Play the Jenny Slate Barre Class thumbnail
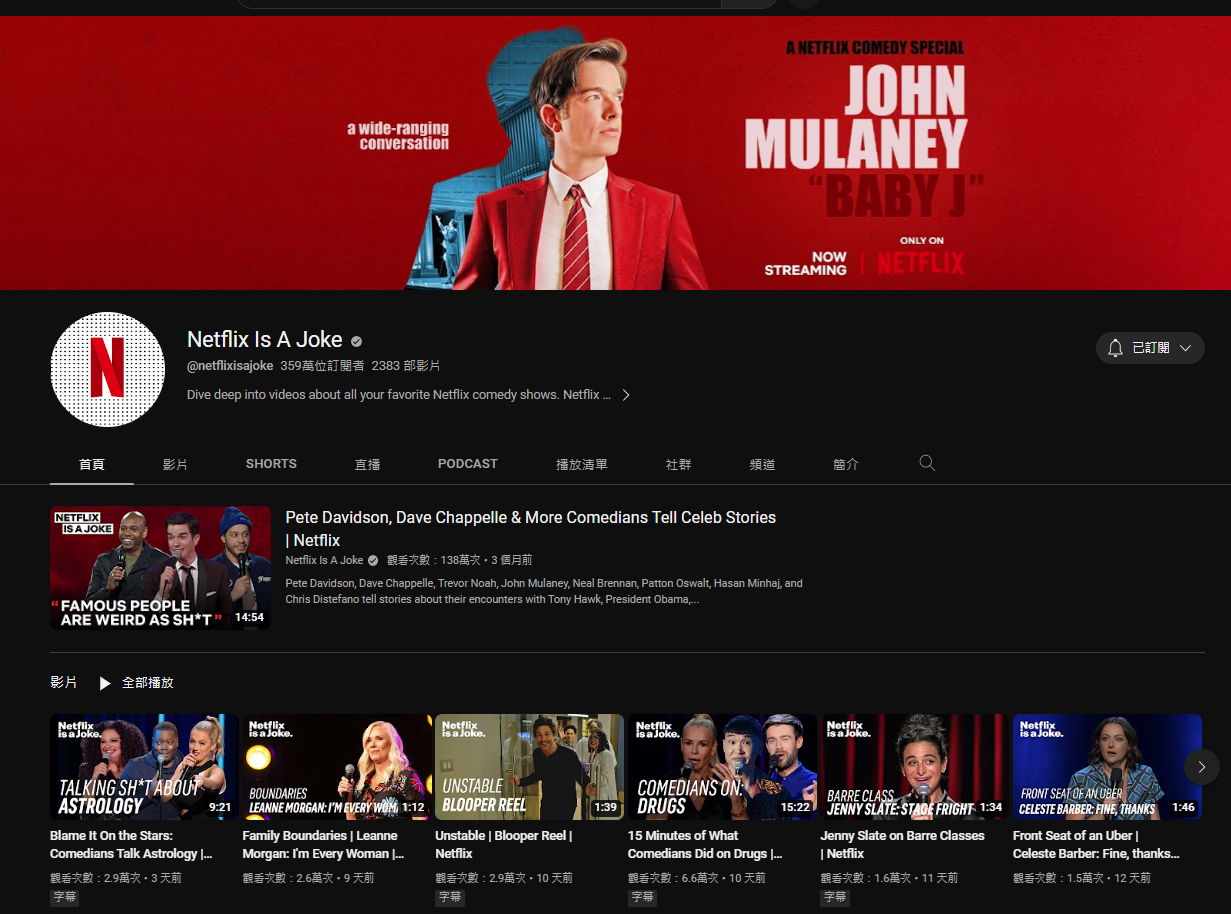Viewport: 1231px width, 914px height. point(914,767)
